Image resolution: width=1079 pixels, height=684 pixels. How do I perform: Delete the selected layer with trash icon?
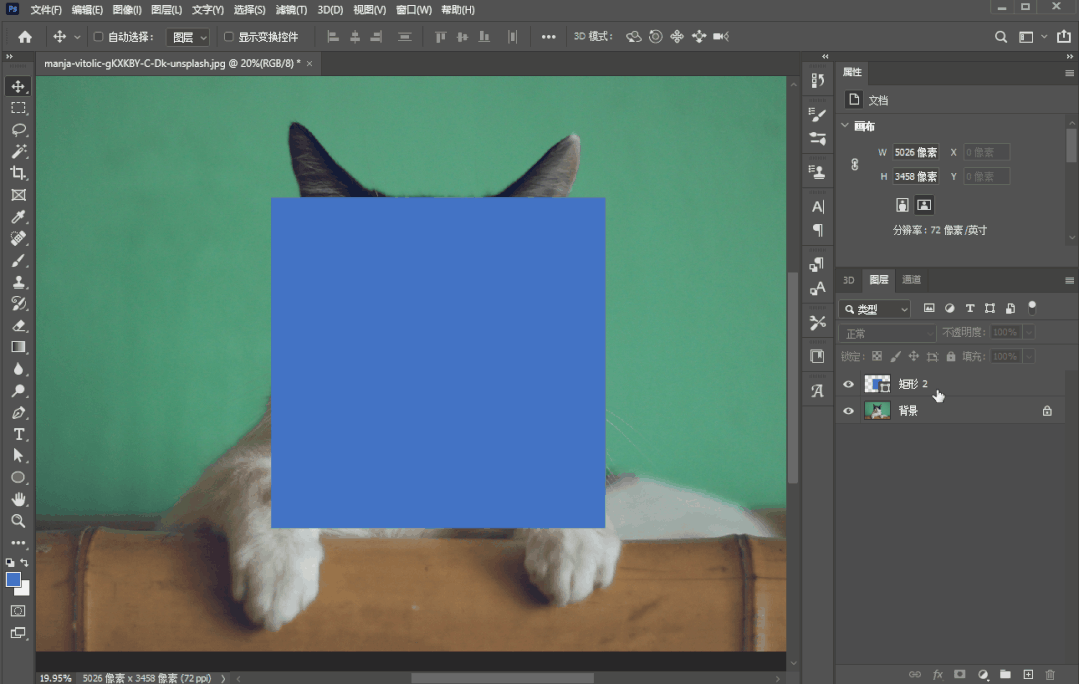pos(1050,674)
